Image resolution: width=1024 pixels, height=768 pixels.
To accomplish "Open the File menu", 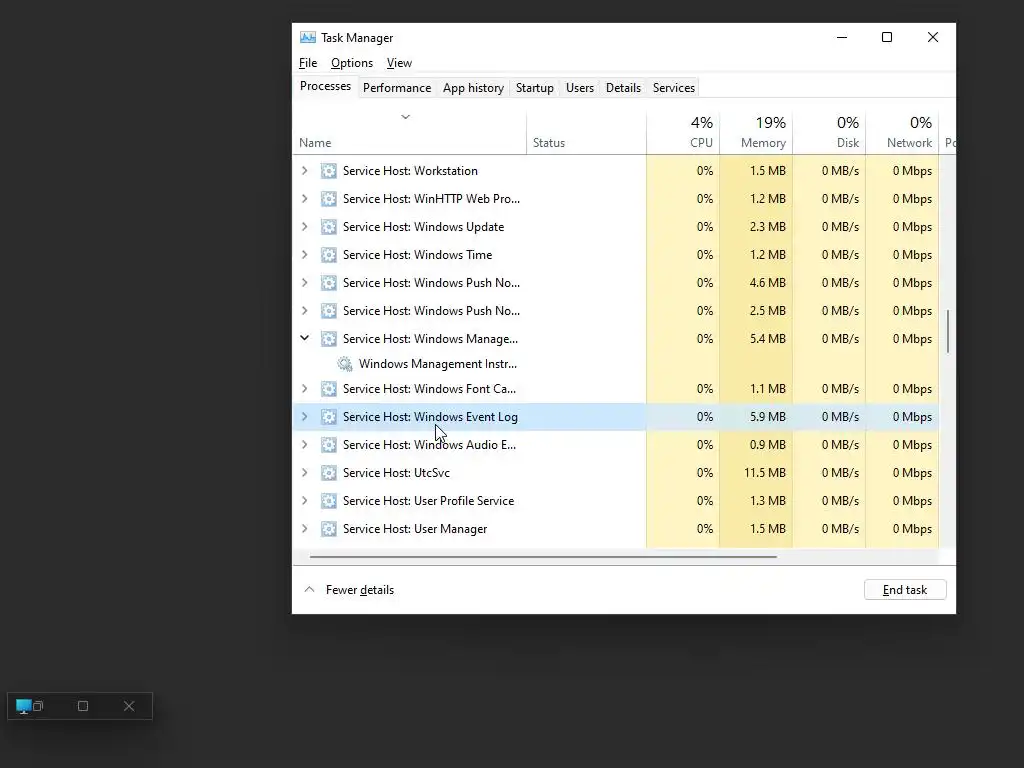I will [x=308, y=63].
